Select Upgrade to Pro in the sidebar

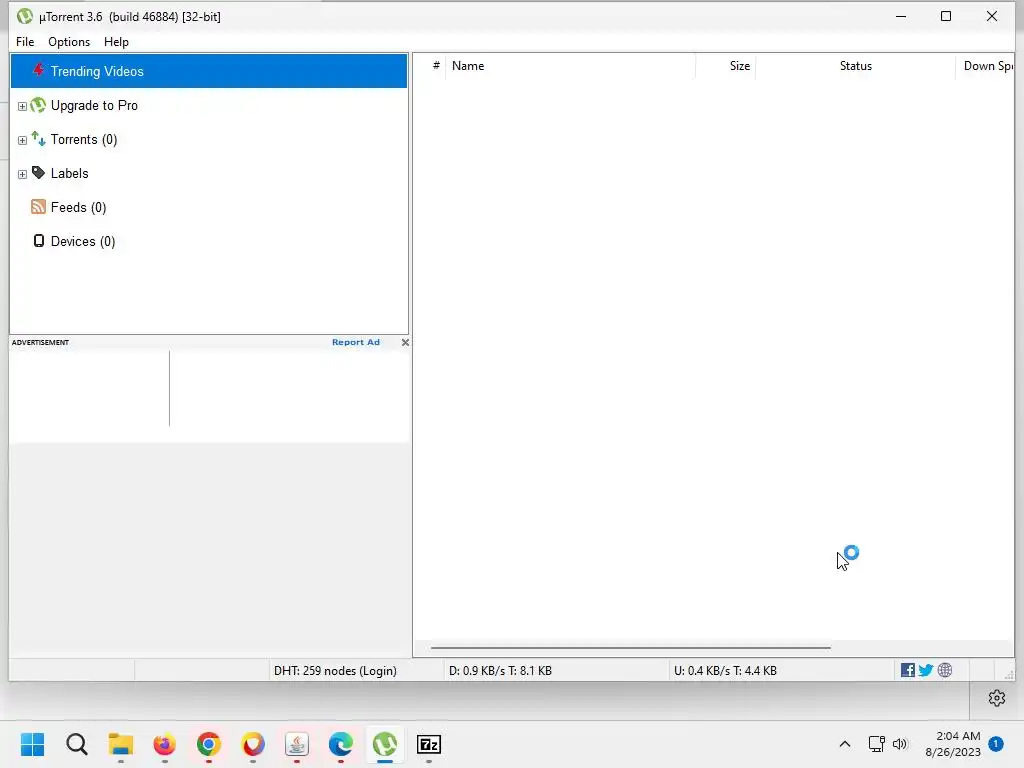tap(94, 105)
